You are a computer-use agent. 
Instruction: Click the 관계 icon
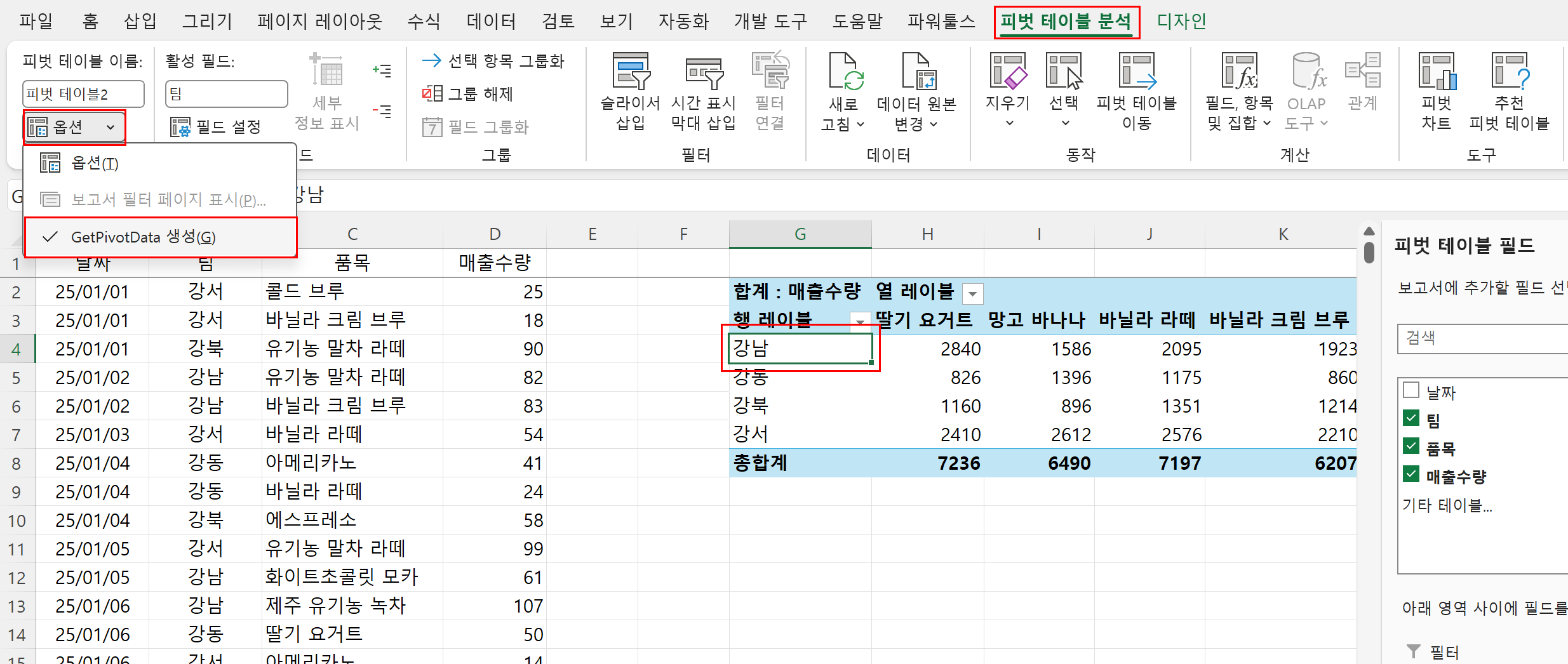coord(1363,70)
